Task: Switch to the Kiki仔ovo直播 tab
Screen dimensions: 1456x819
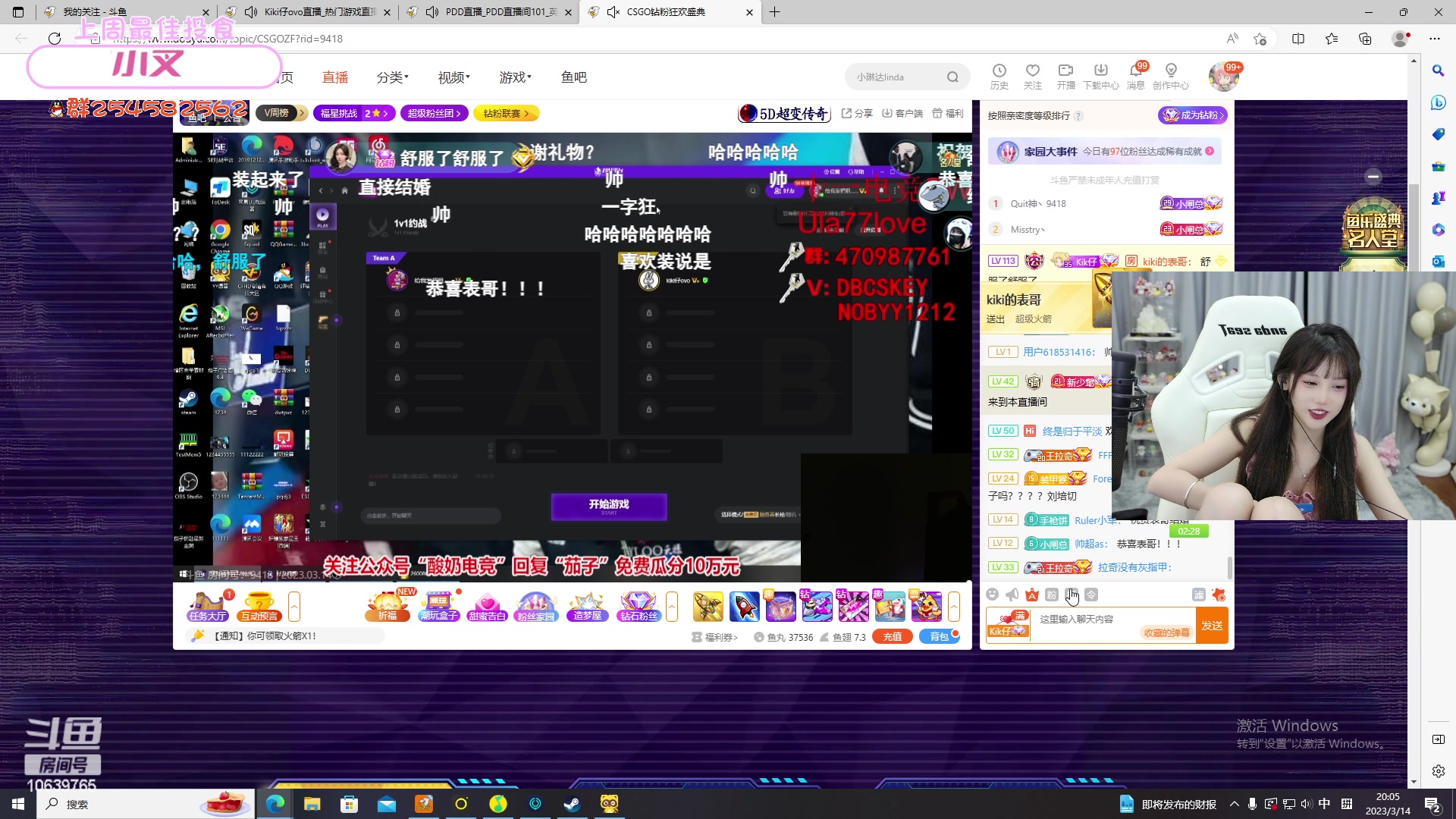Action: 309,12
